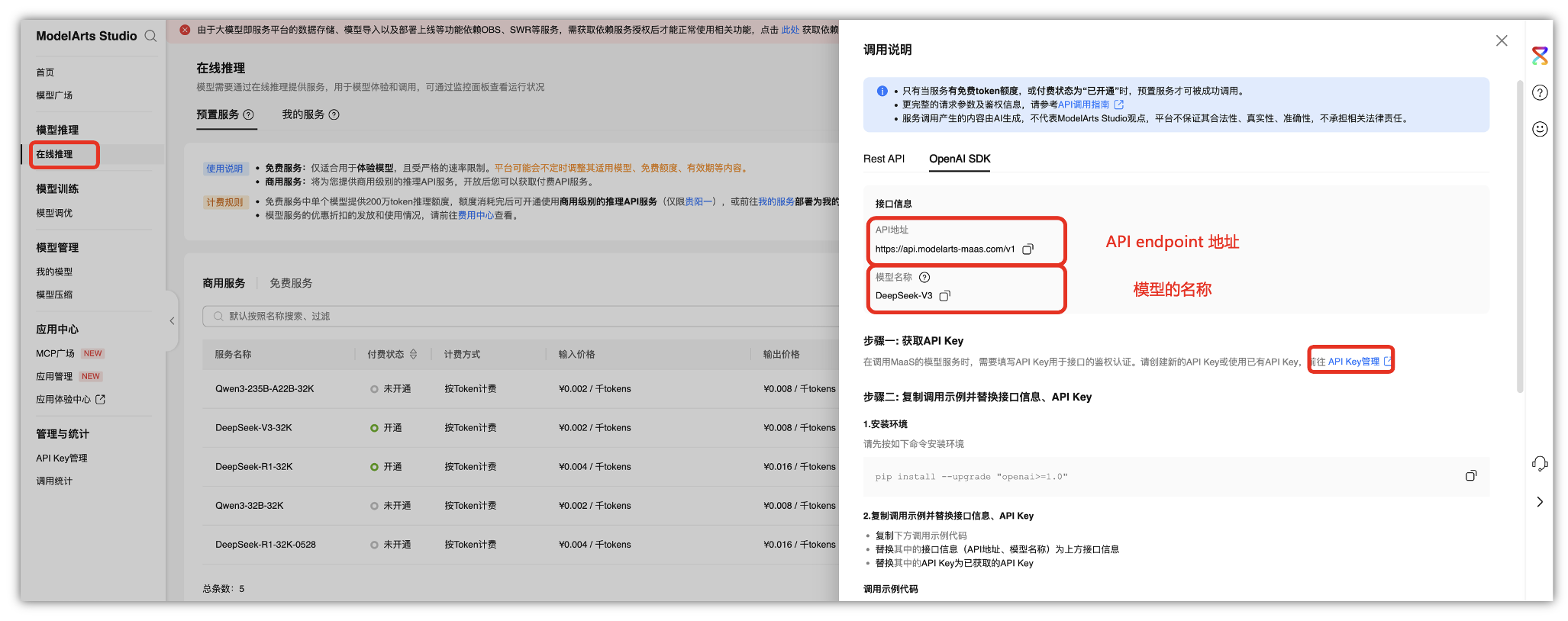1568x621 pixels.
Task: Select the Qwen3-235B-A22B-32K service row
Action: tap(521, 389)
